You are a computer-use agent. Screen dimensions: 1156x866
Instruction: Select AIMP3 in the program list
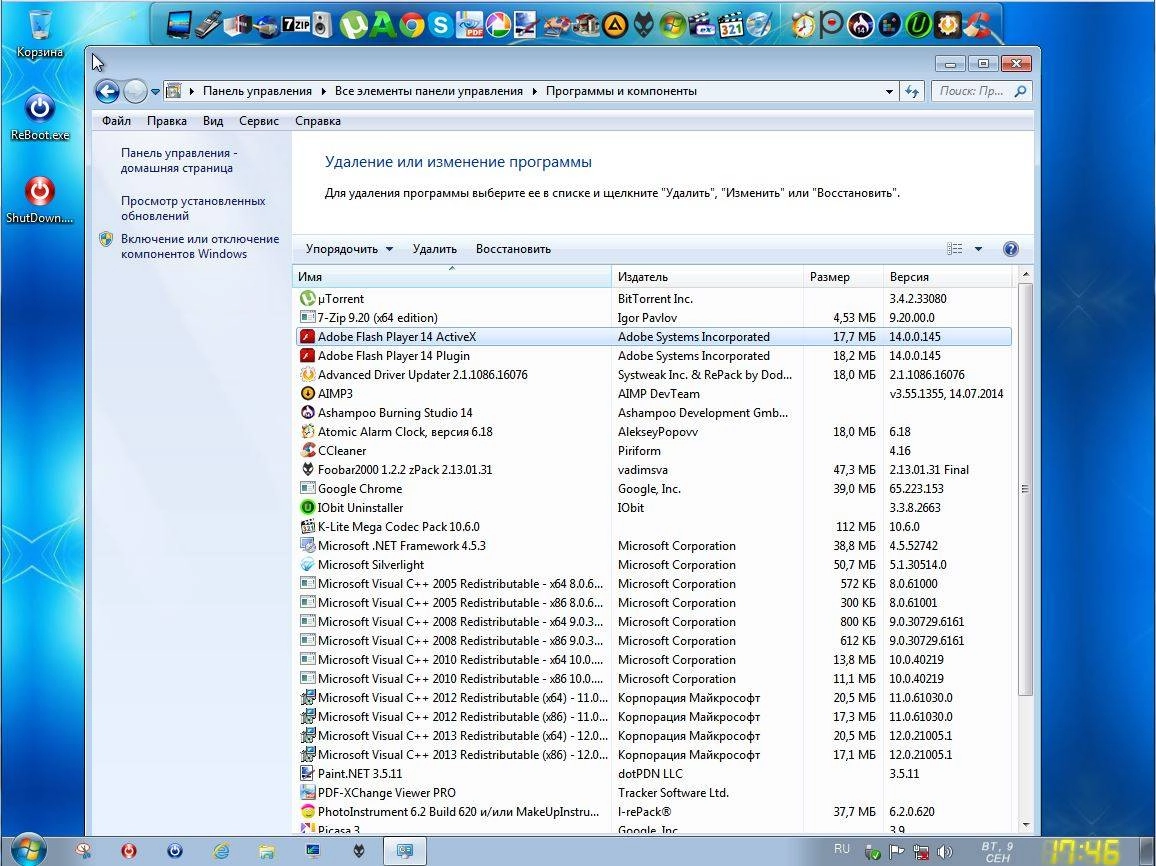click(652, 394)
